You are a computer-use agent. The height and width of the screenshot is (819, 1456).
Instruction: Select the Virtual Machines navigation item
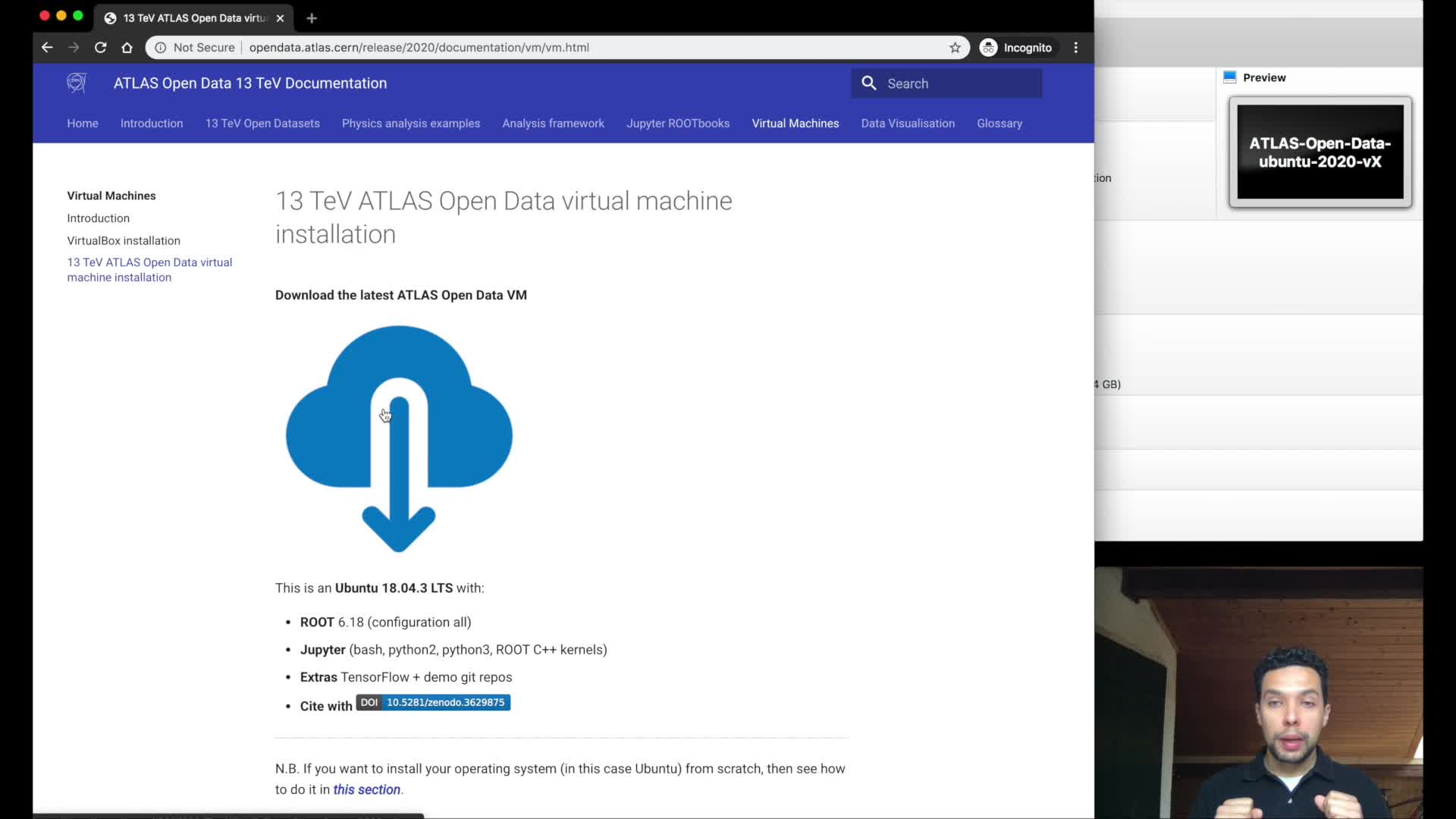tap(795, 123)
